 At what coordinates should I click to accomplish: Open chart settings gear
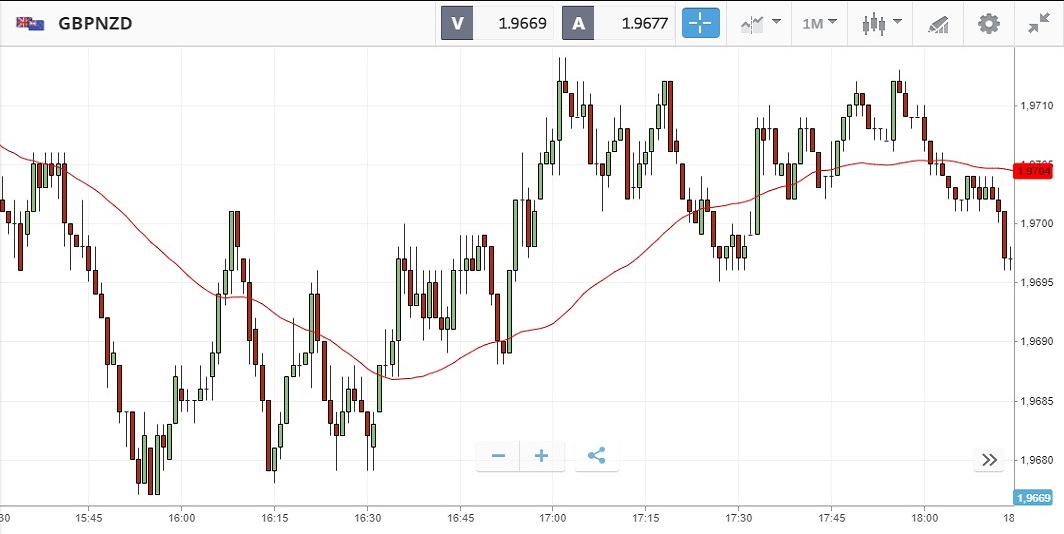tap(989, 23)
